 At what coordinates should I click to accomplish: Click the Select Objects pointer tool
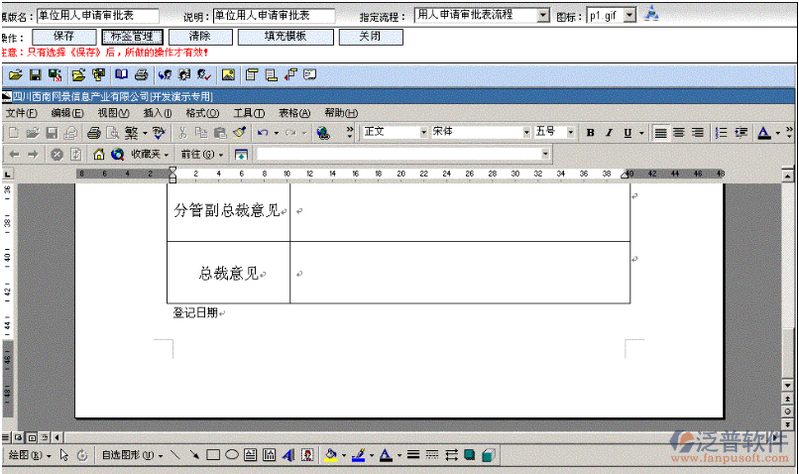[x=64, y=455]
